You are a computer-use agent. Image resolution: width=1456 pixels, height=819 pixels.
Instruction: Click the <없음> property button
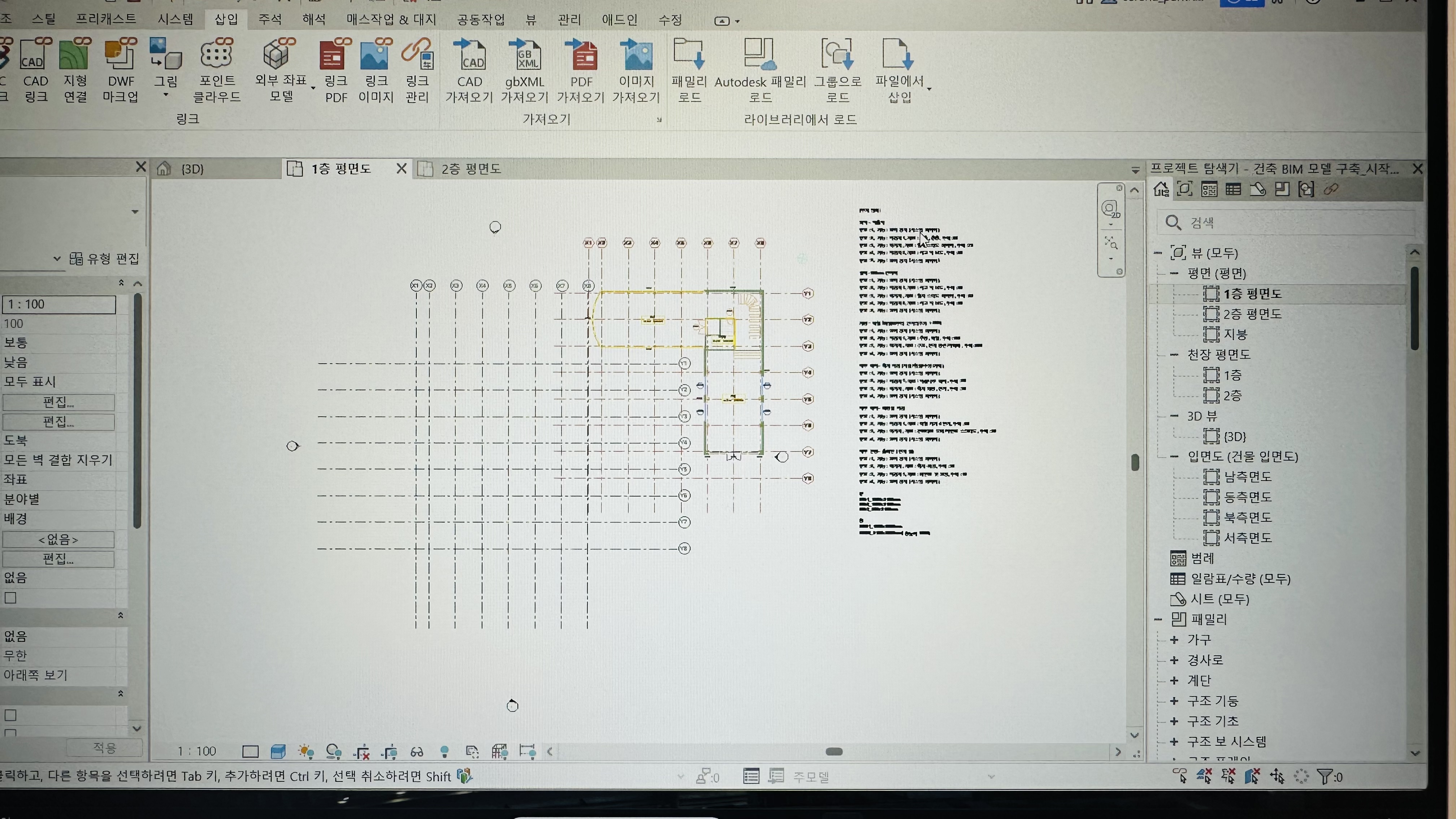click(58, 539)
